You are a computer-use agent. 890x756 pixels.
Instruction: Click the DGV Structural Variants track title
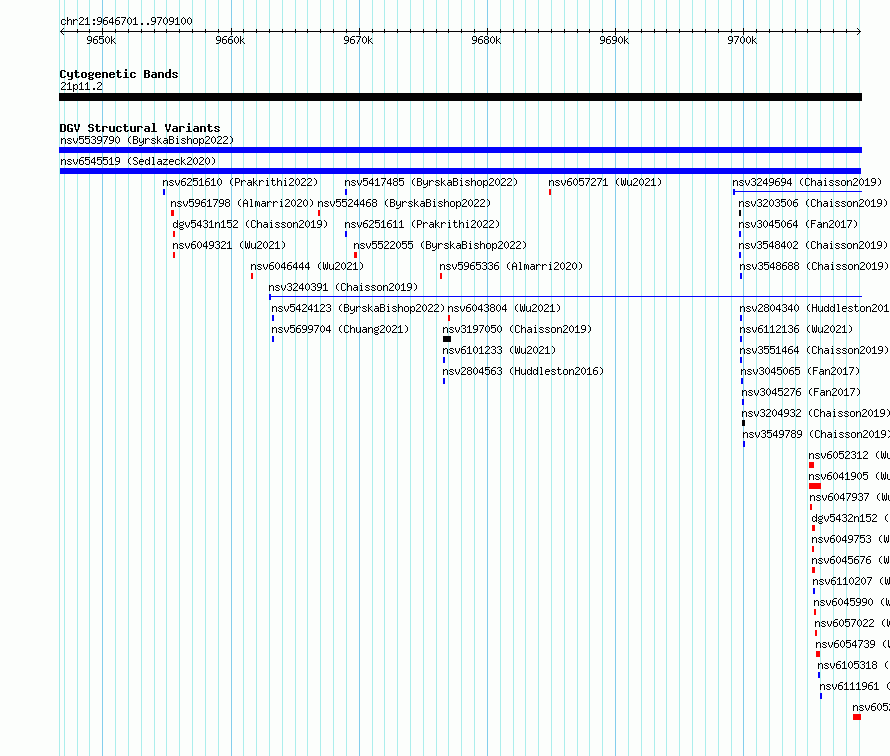140,128
